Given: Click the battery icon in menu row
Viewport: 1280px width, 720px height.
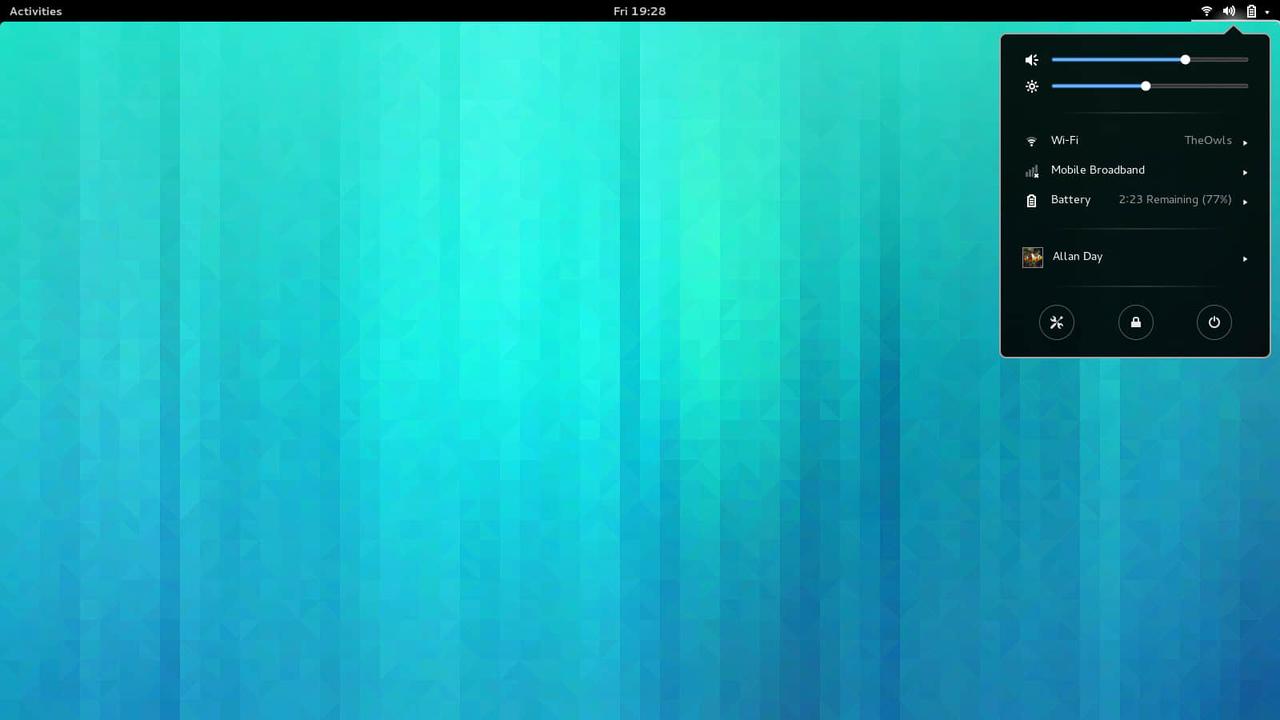Looking at the screenshot, I should pyautogui.click(x=1032, y=201).
